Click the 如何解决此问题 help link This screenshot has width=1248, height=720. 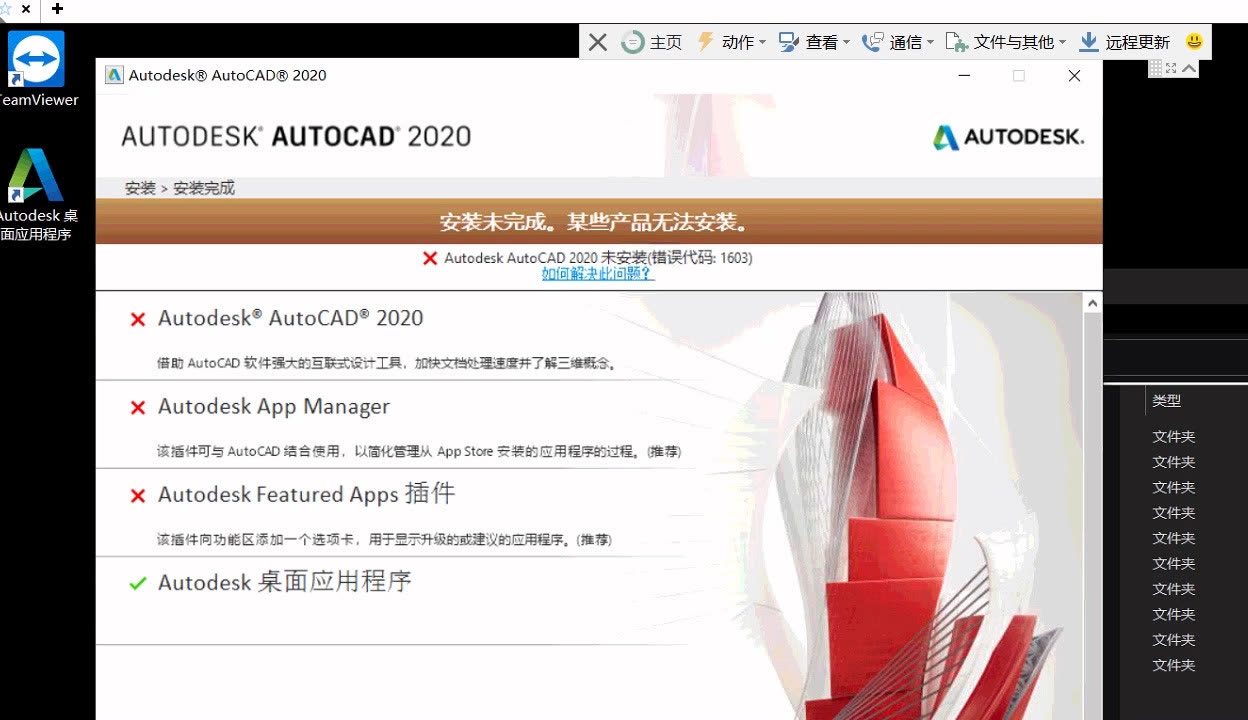coord(598,274)
